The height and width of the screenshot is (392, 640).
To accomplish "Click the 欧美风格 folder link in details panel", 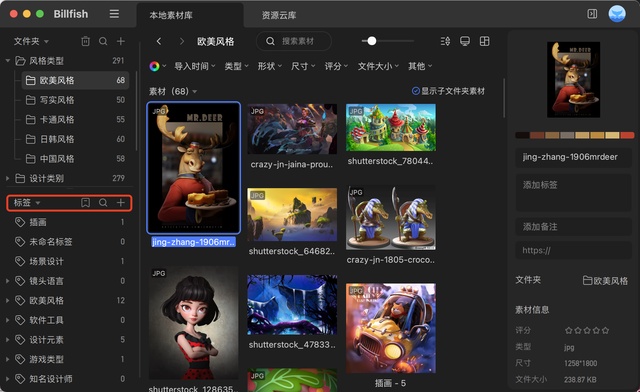I will [605, 281].
